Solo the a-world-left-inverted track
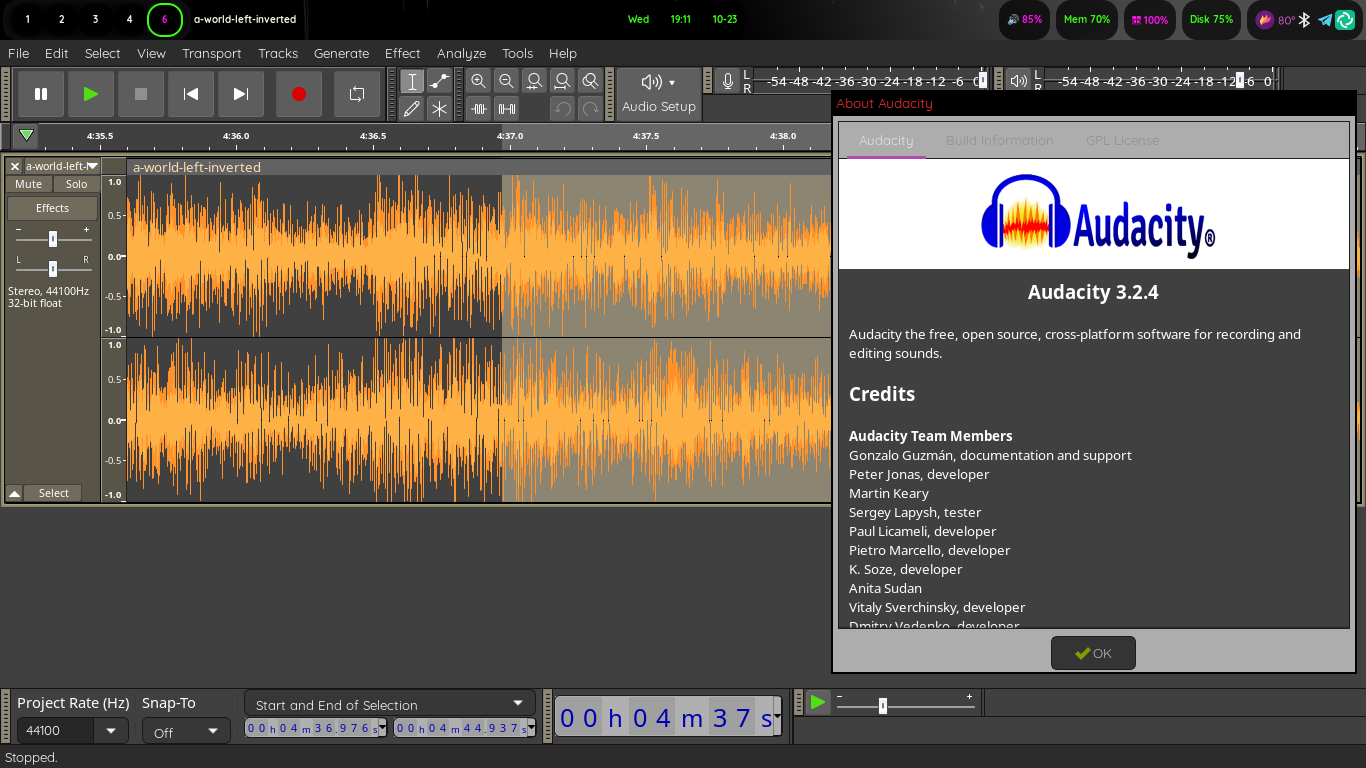The image size is (1366, 768). (77, 184)
